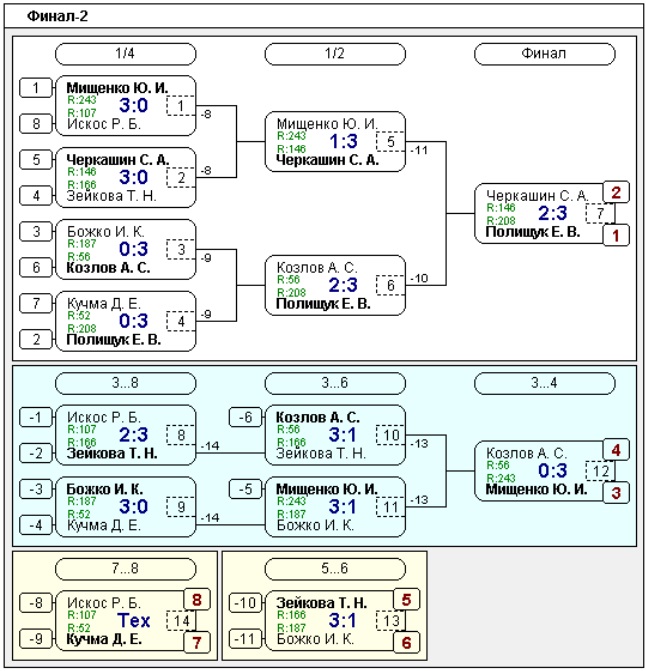Click match number box 14
Image resolution: width=646 pixels, height=671 pixels.
click(x=181, y=621)
